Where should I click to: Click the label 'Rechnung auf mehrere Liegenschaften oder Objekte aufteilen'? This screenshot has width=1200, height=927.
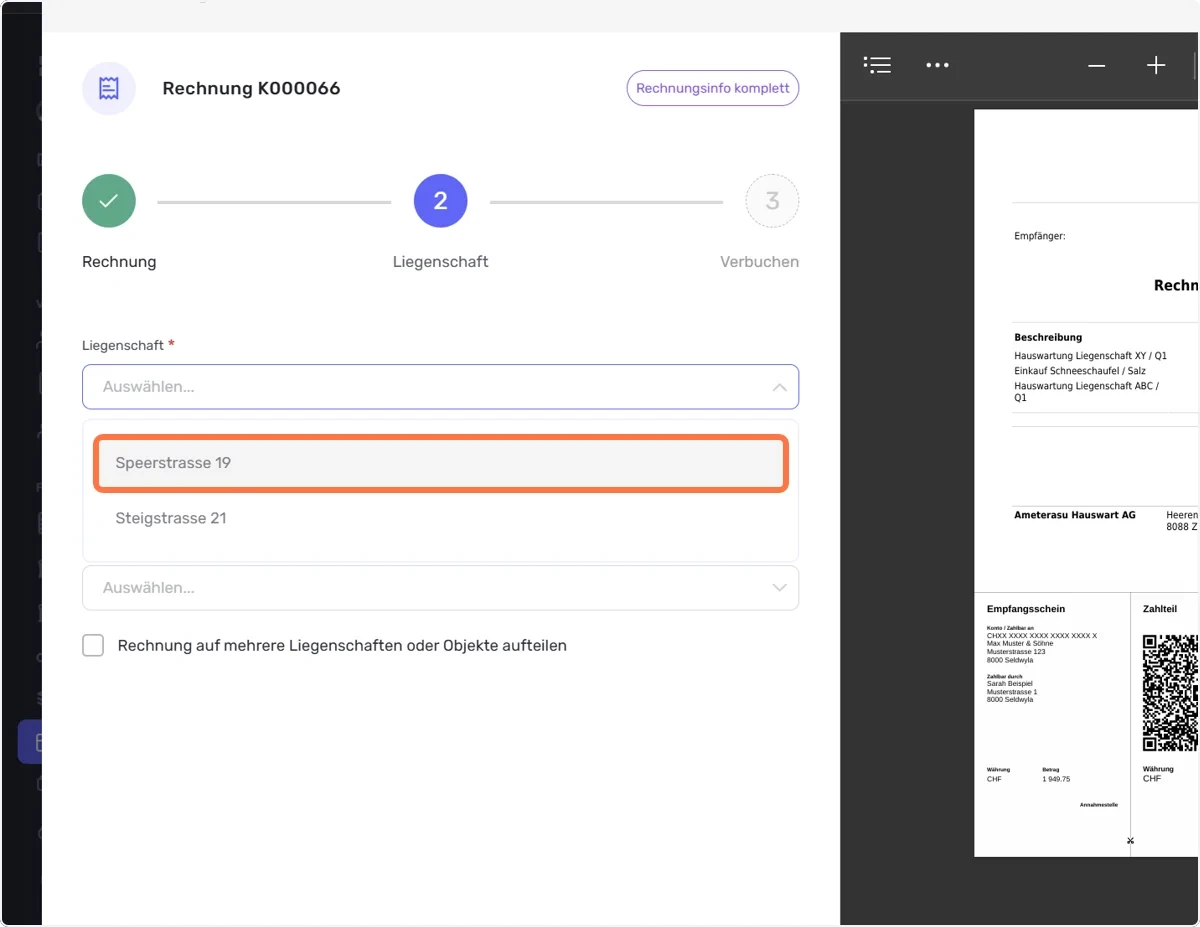click(x=342, y=646)
